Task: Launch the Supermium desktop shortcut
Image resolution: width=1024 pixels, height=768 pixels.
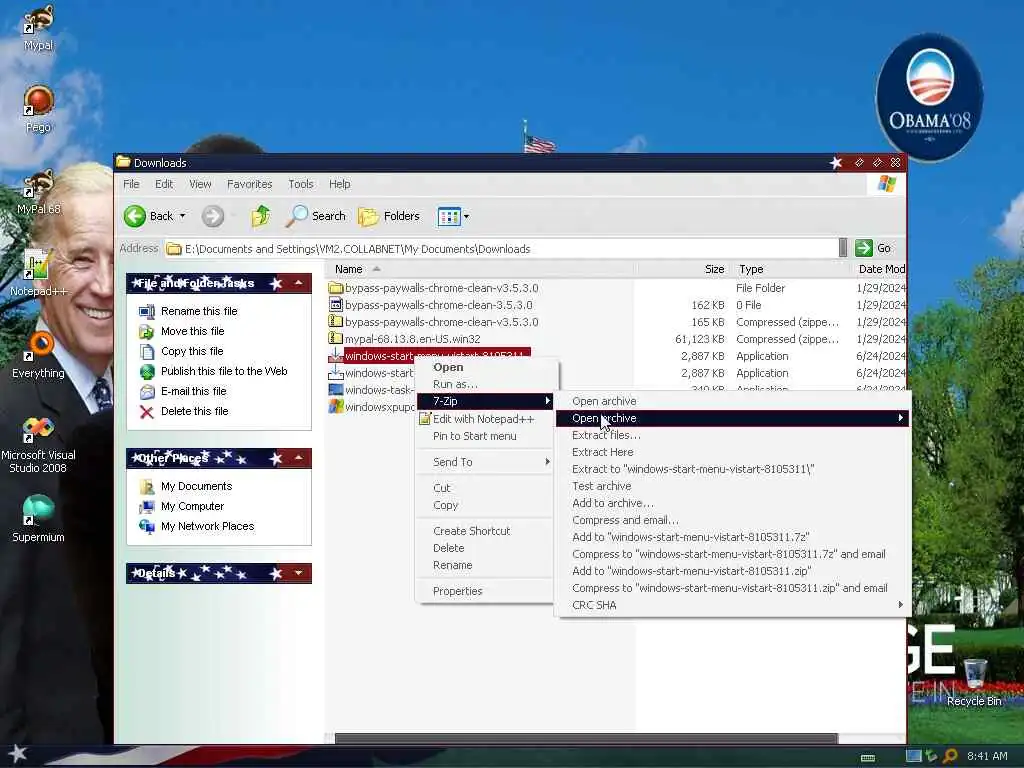Action: tap(39, 519)
